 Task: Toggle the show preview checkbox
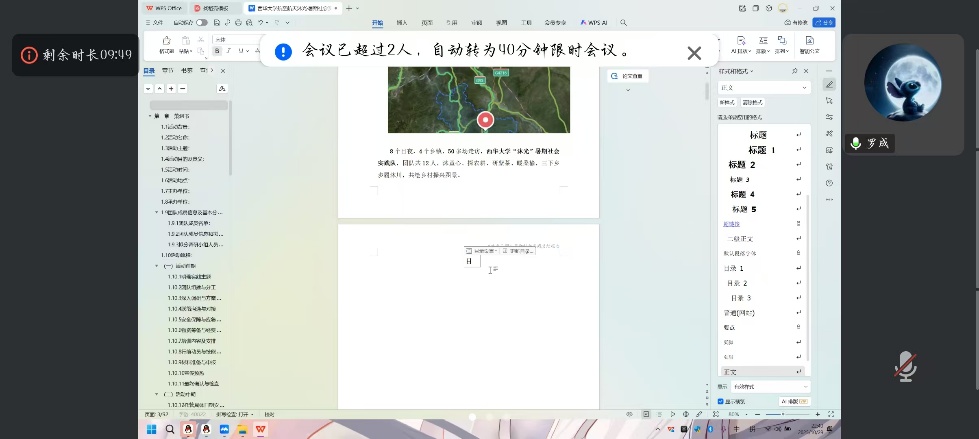pos(722,401)
